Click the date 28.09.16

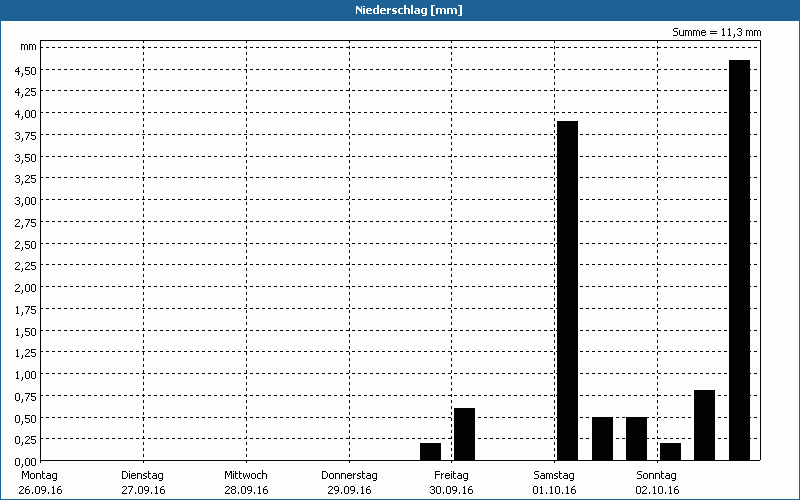pos(246,491)
